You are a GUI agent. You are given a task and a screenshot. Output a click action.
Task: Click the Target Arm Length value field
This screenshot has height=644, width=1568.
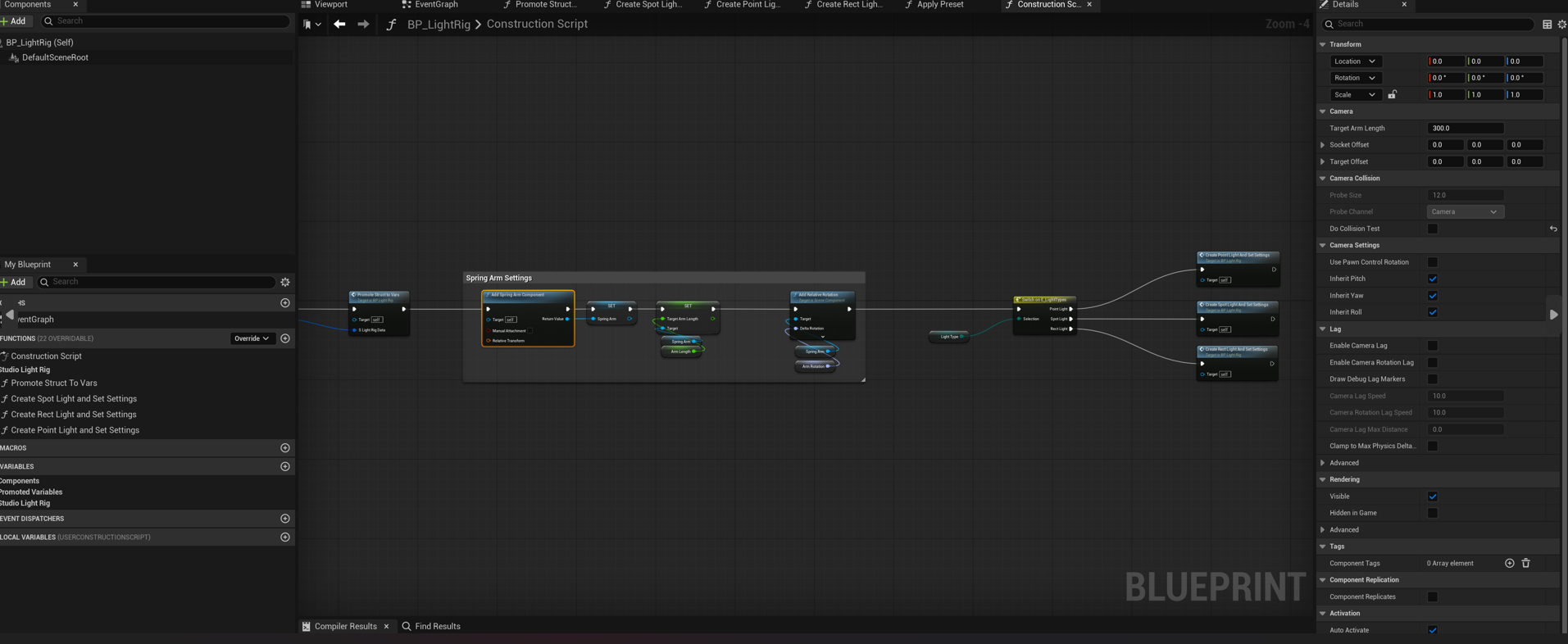[x=1465, y=129]
